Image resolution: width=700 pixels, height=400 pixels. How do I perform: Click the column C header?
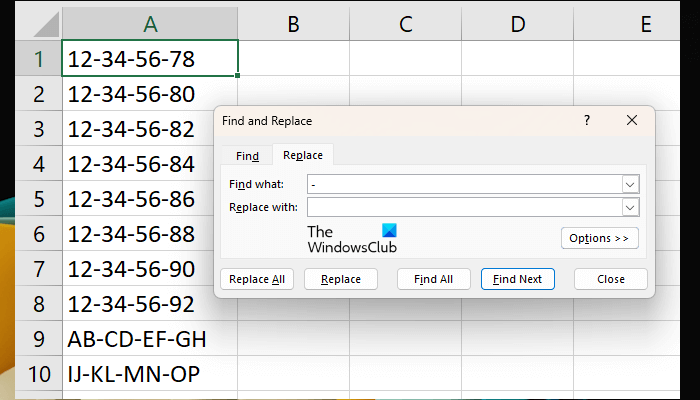click(x=406, y=23)
